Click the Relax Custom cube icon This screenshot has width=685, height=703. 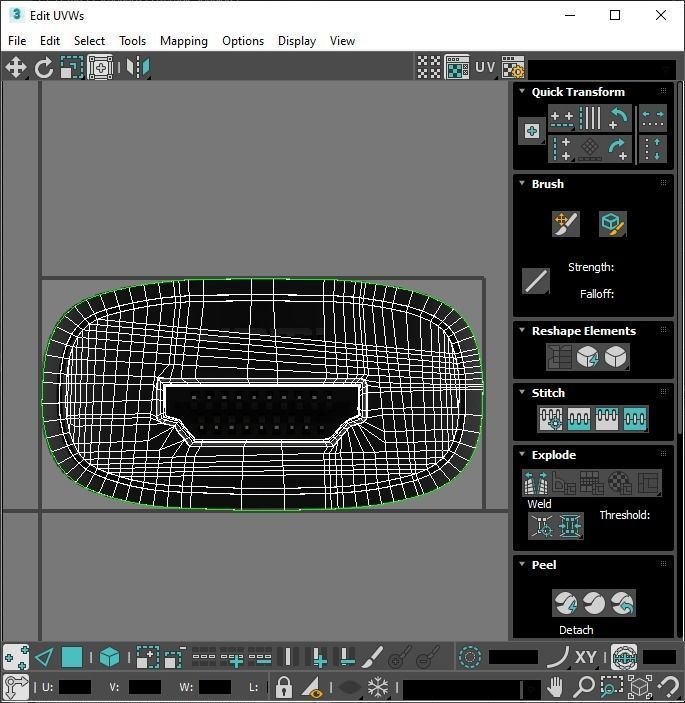tap(616, 357)
